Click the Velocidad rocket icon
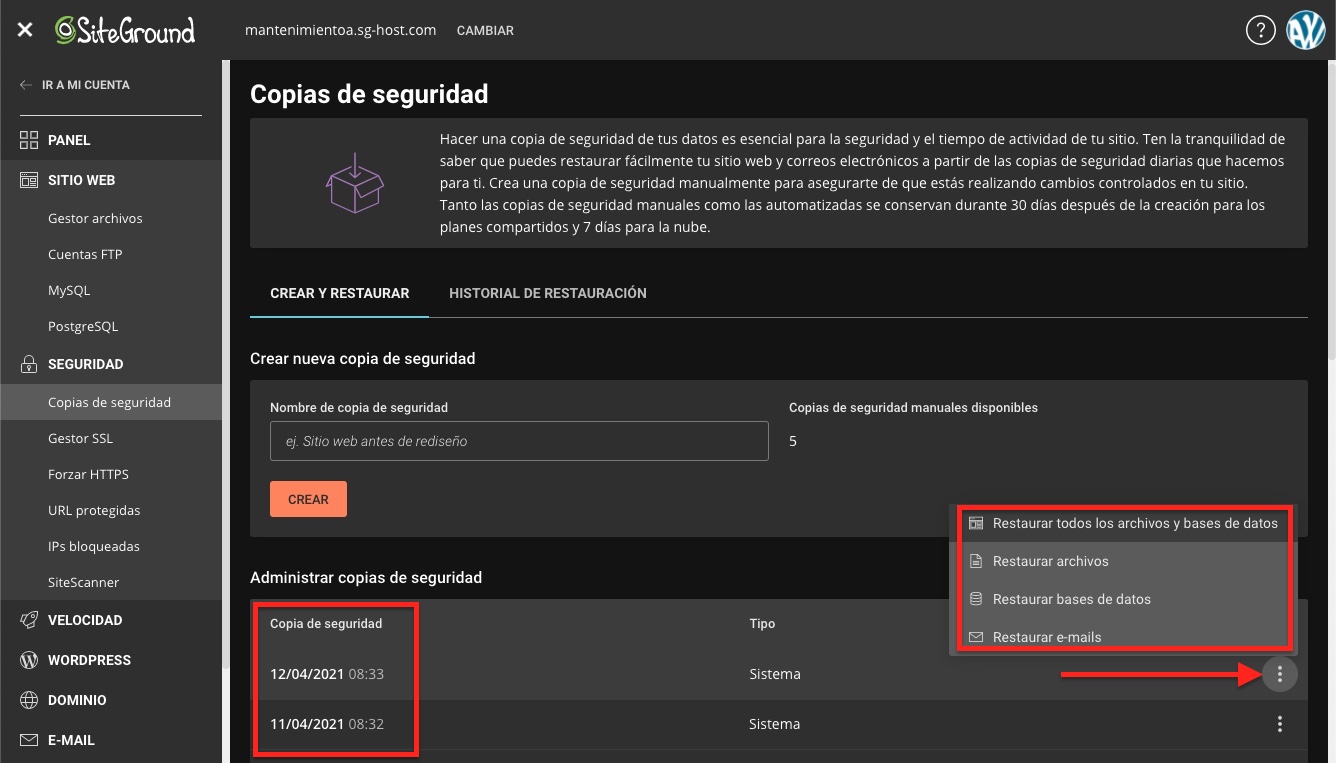The height and width of the screenshot is (763, 1336). [29, 620]
